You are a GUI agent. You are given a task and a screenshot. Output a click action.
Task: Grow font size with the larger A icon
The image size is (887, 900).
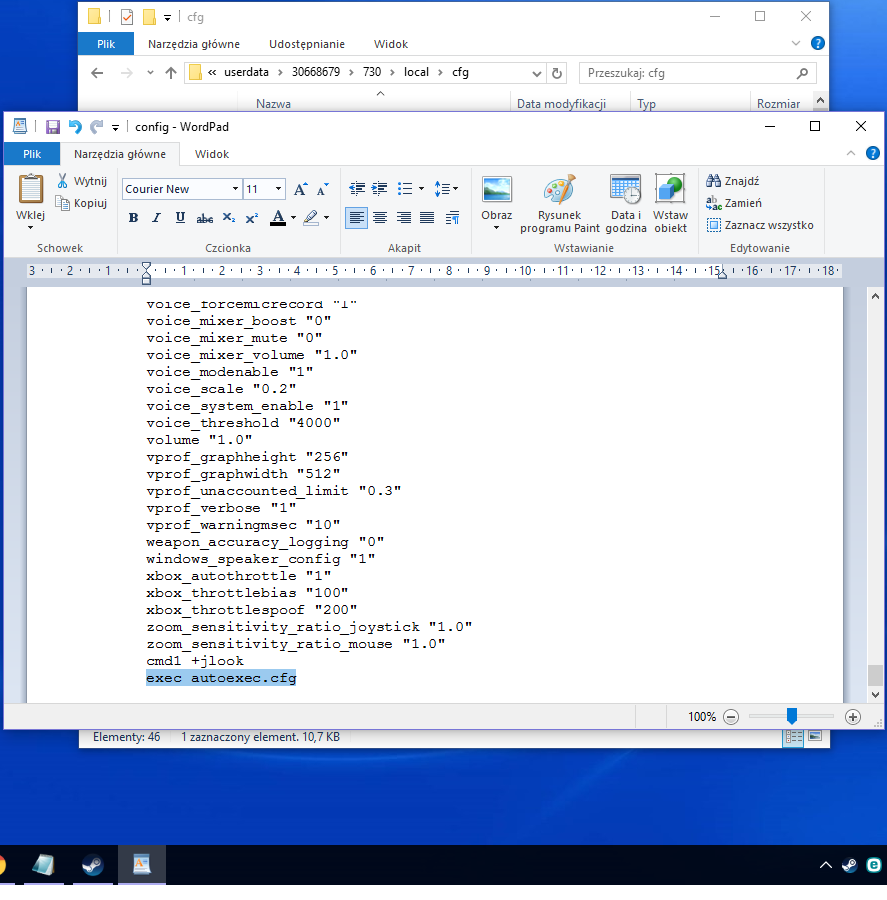pos(300,189)
